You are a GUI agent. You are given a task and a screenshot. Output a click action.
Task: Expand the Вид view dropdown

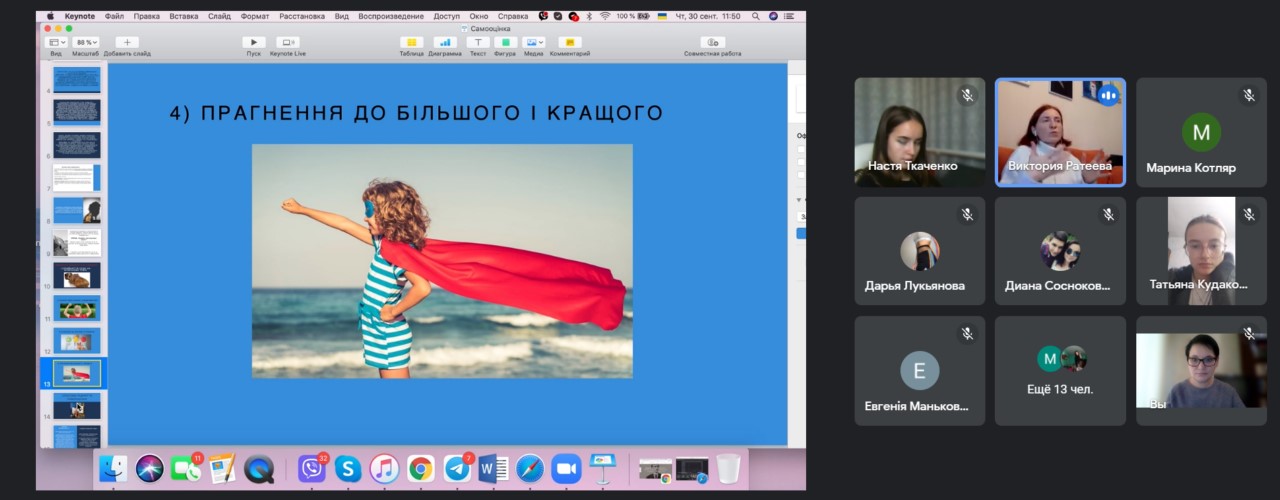(x=57, y=43)
